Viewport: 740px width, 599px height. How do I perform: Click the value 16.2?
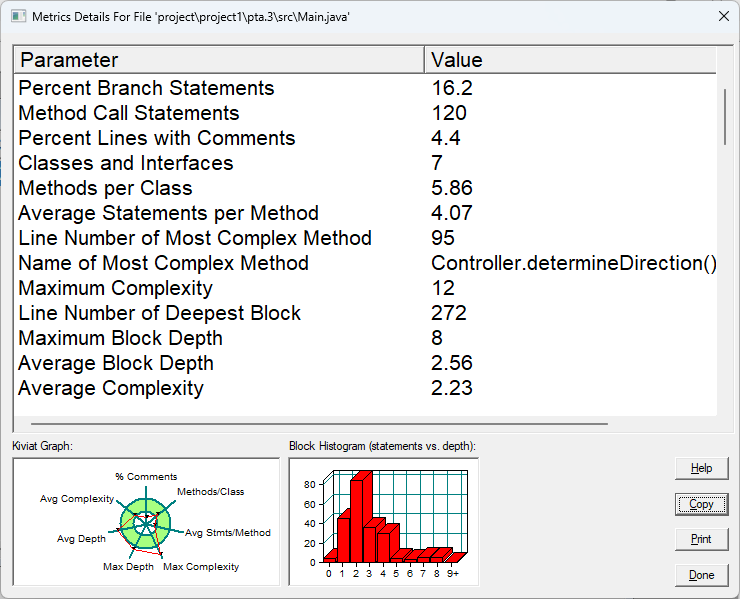coord(452,88)
